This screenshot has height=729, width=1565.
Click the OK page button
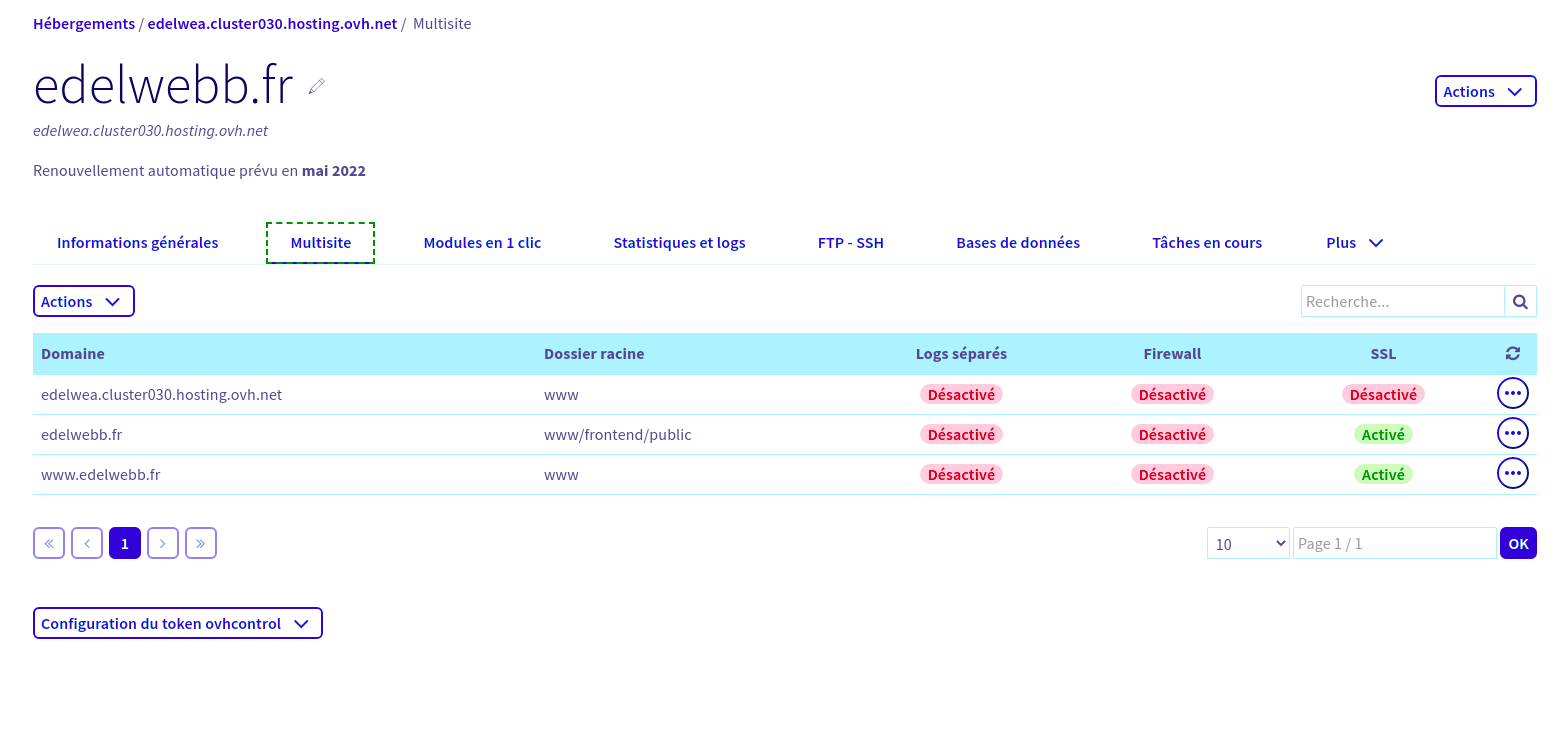1518,543
